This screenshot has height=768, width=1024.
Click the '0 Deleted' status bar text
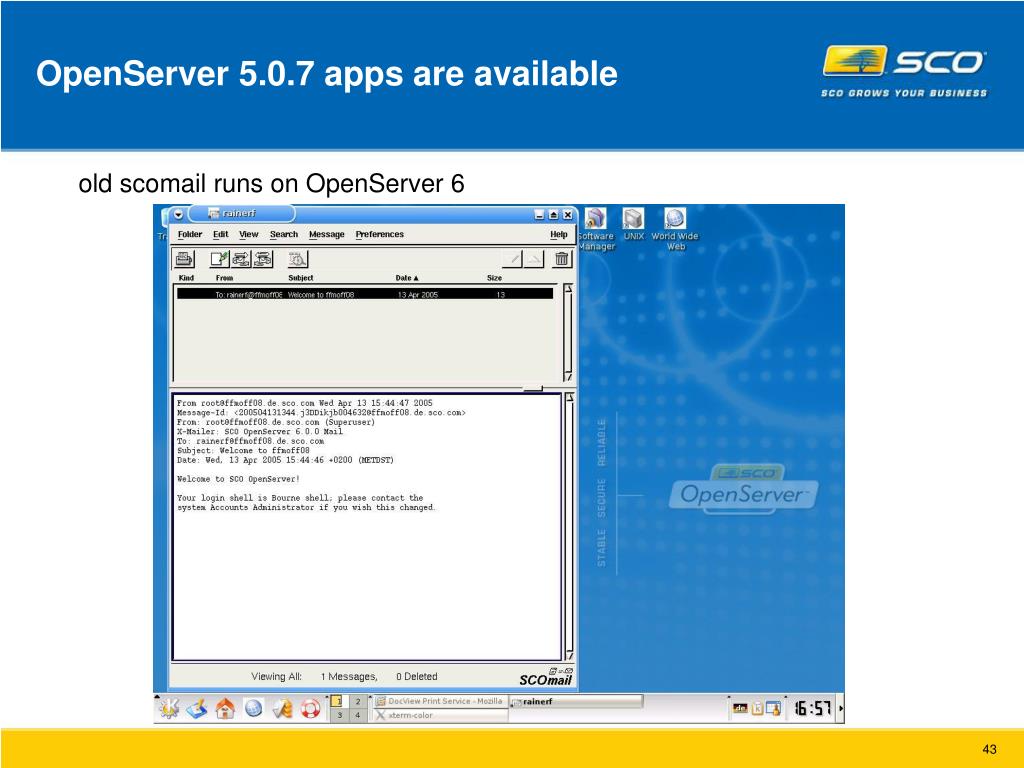[417, 677]
